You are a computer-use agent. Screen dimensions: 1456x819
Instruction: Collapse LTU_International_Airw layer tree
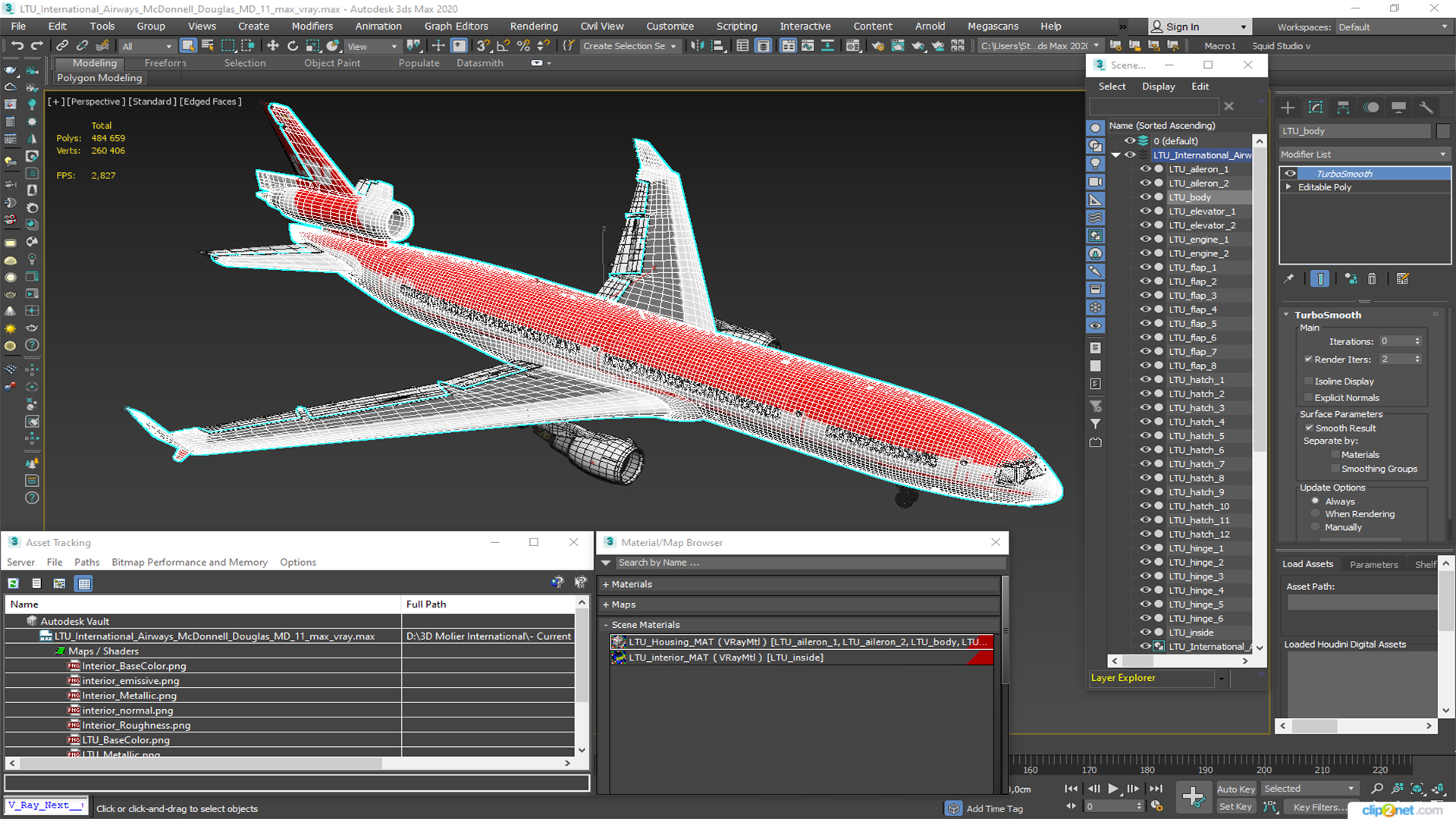point(1116,155)
